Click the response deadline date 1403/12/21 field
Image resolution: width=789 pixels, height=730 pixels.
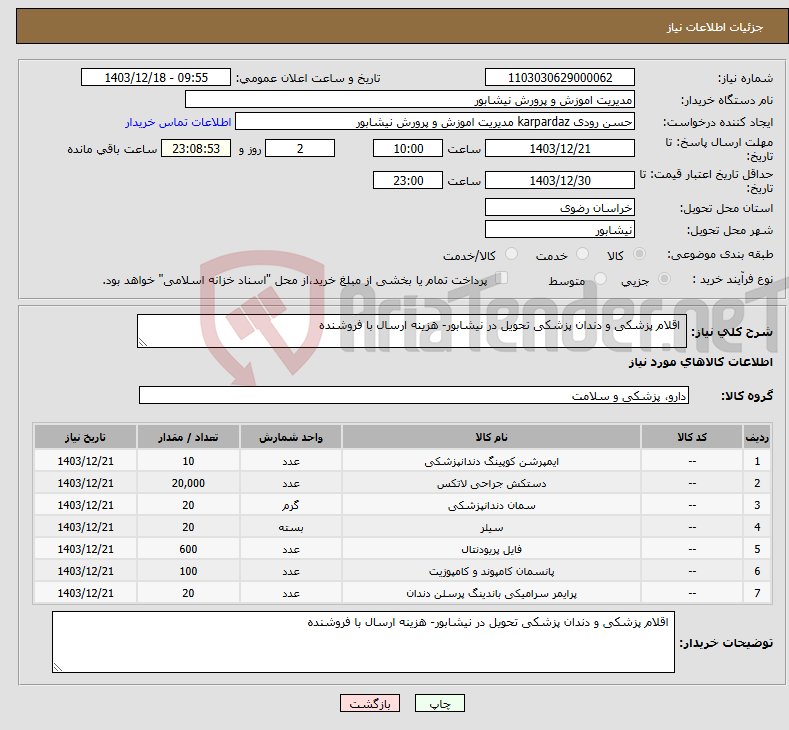click(x=560, y=148)
